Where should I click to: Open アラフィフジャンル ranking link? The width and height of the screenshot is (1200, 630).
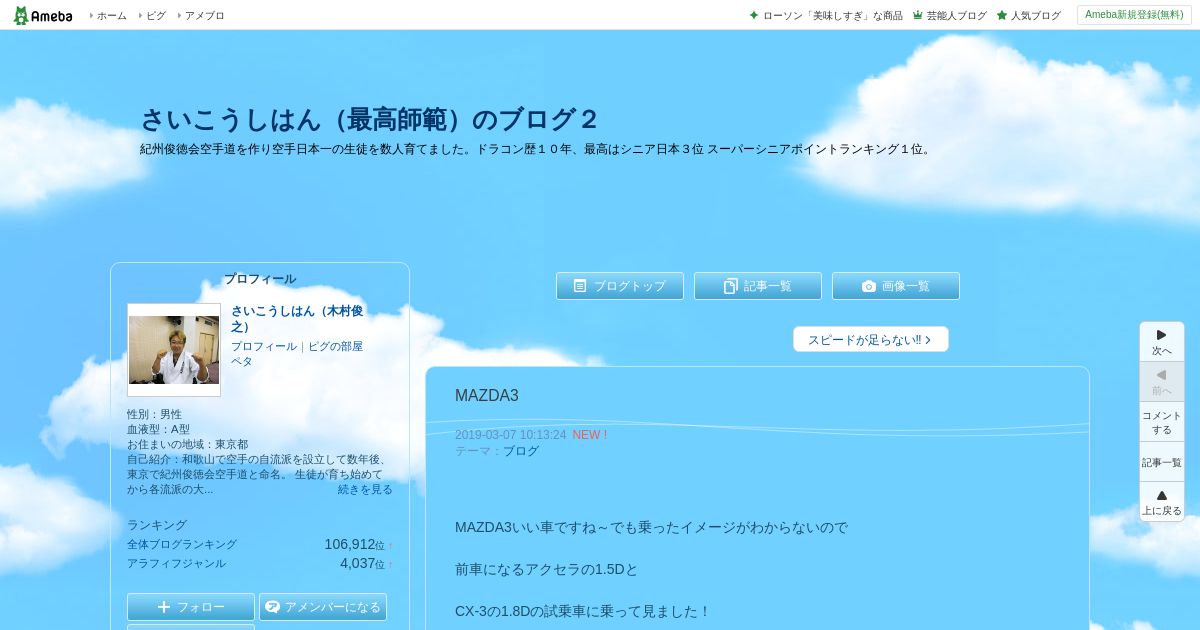pos(176,564)
